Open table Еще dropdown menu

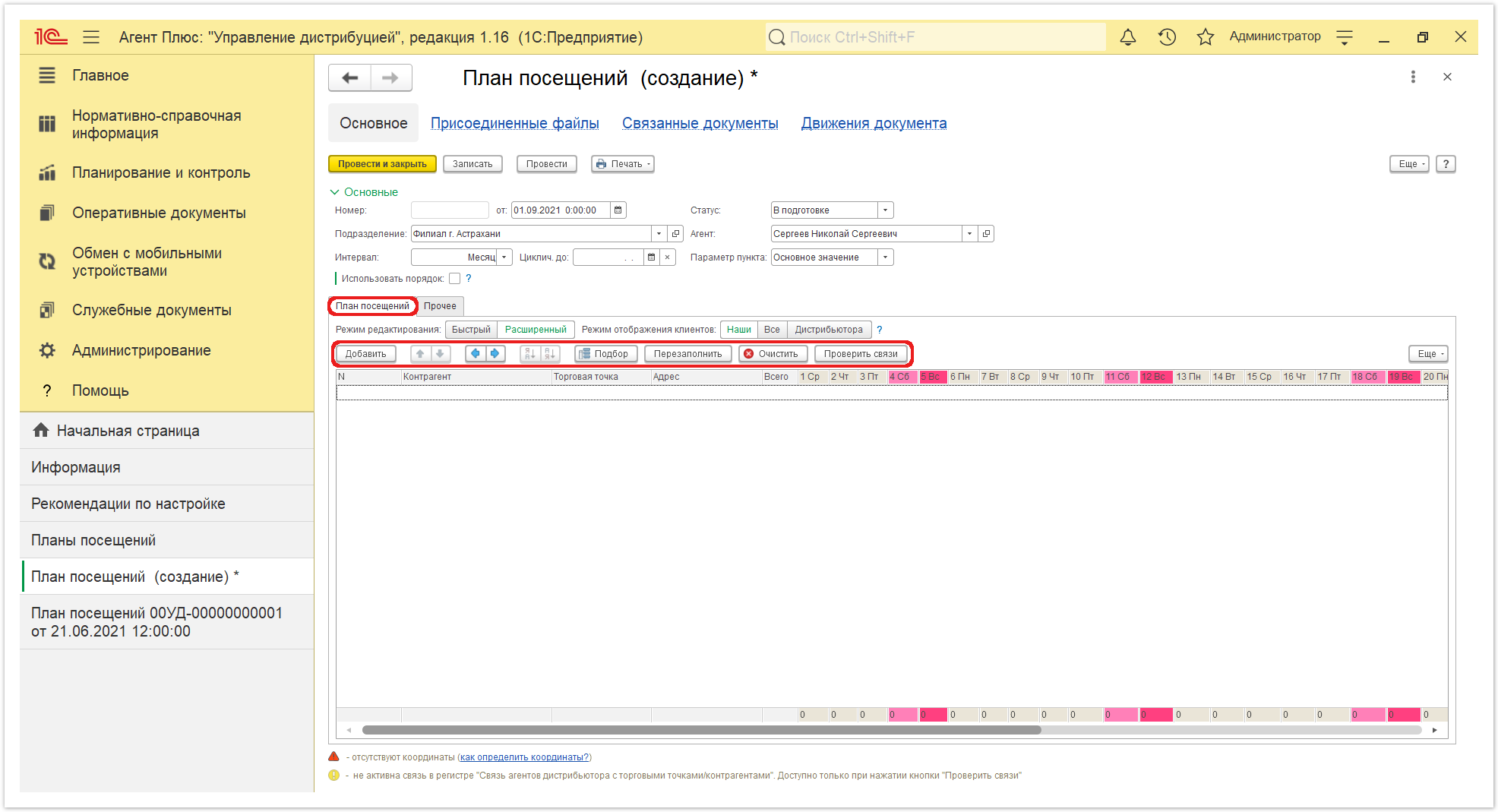click(1428, 354)
